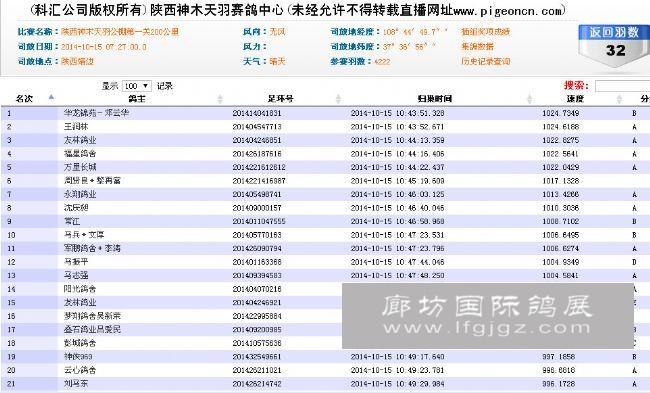Select owner 永翔鸽业 in row 7
The image size is (650, 393).
pyautogui.click(x=80, y=194)
